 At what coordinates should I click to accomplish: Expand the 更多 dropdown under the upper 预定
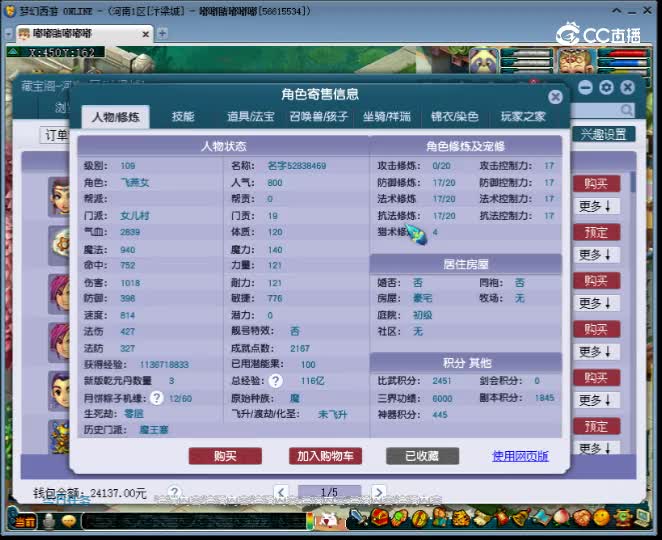tap(595, 255)
